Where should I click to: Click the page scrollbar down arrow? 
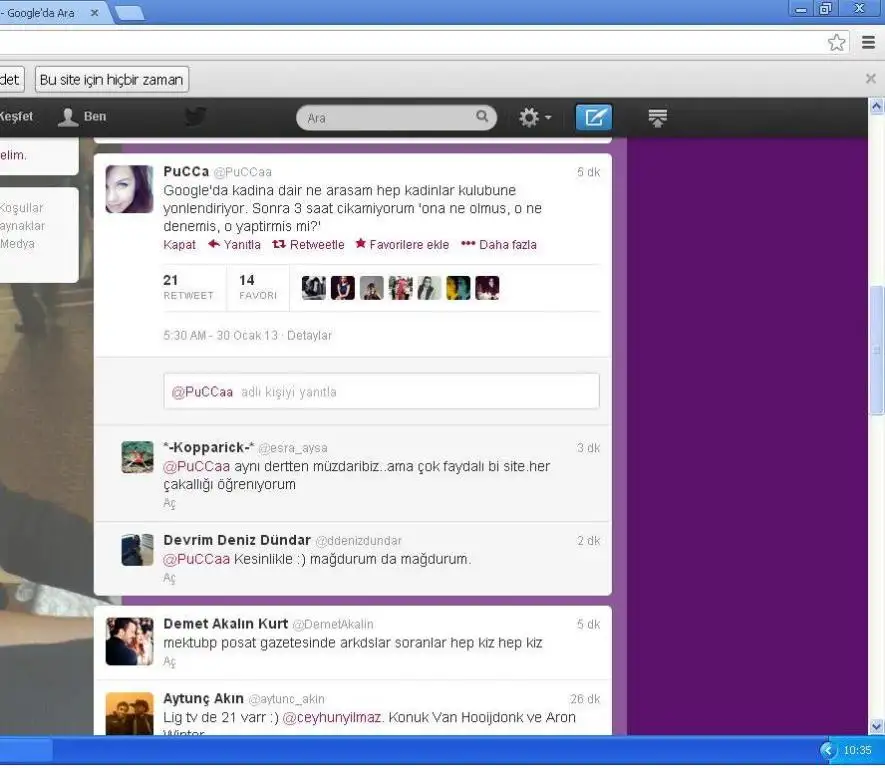point(876,727)
